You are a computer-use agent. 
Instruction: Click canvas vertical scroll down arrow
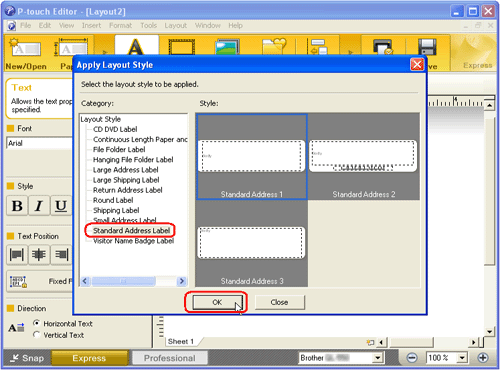[x=489, y=332]
